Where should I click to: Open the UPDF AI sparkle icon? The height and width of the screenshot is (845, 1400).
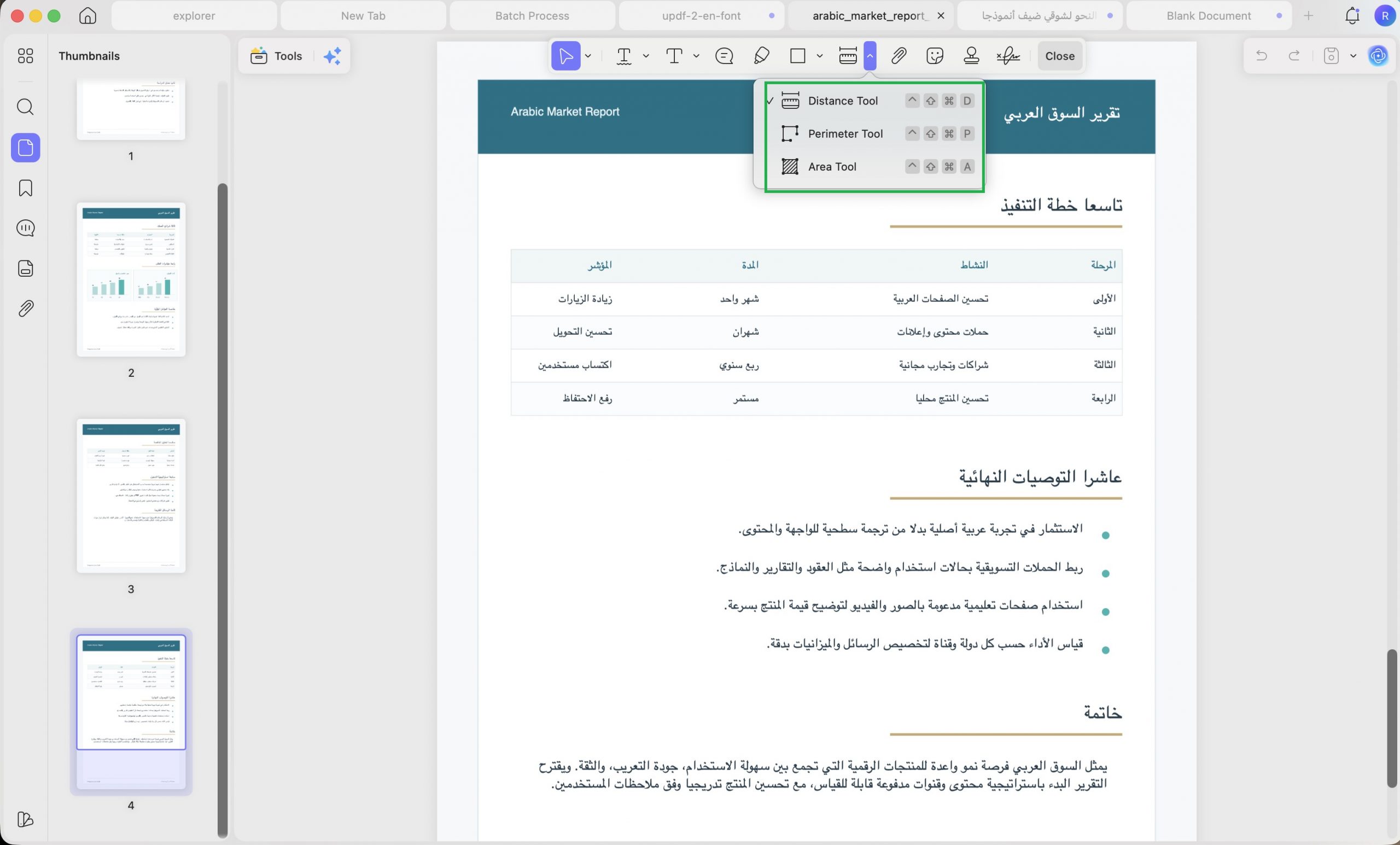[x=332, y=56]
